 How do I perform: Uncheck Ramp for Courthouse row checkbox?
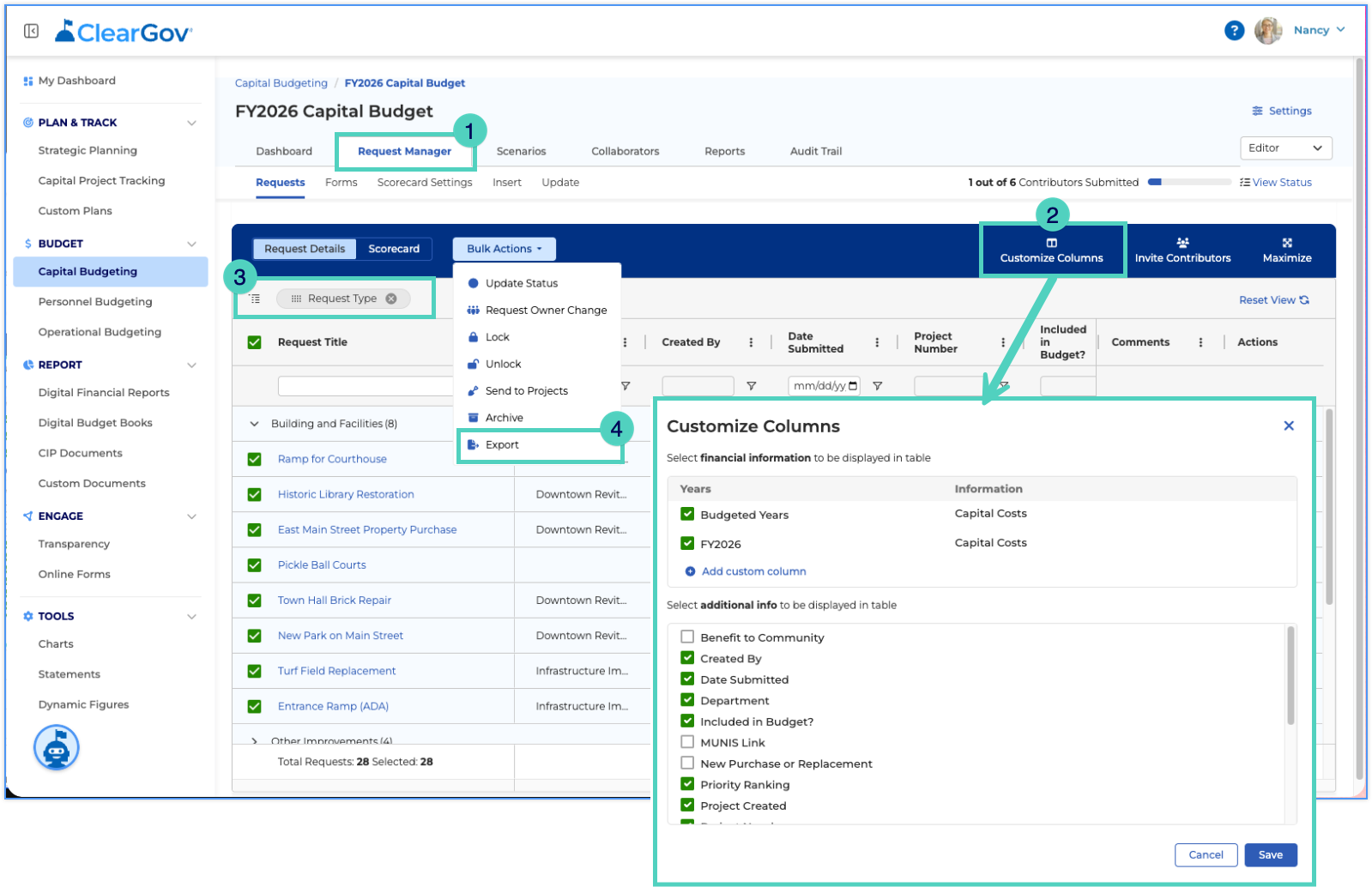pyautogui.click(x=255, y=459)
